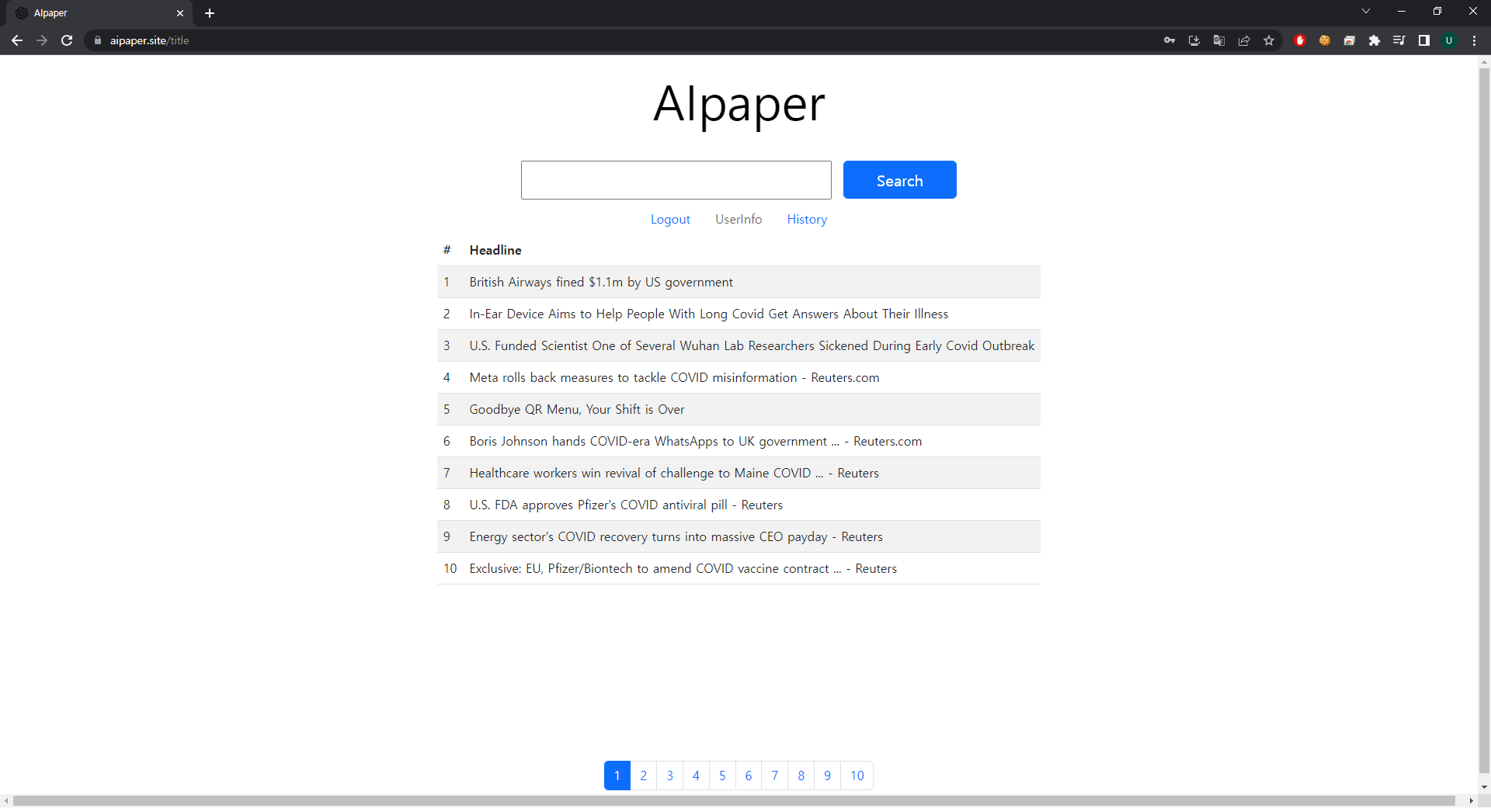Open a new browser tab
Viewport: 1491px width, 812px height.
(210, 13)
